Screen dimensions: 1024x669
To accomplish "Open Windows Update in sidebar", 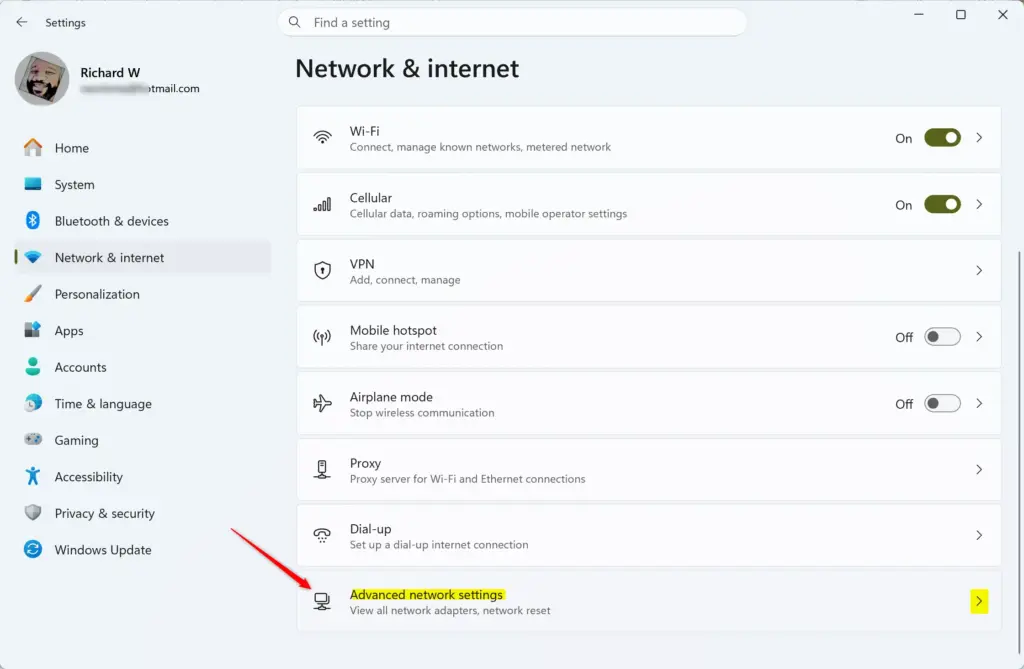I will tap(142, 549).
